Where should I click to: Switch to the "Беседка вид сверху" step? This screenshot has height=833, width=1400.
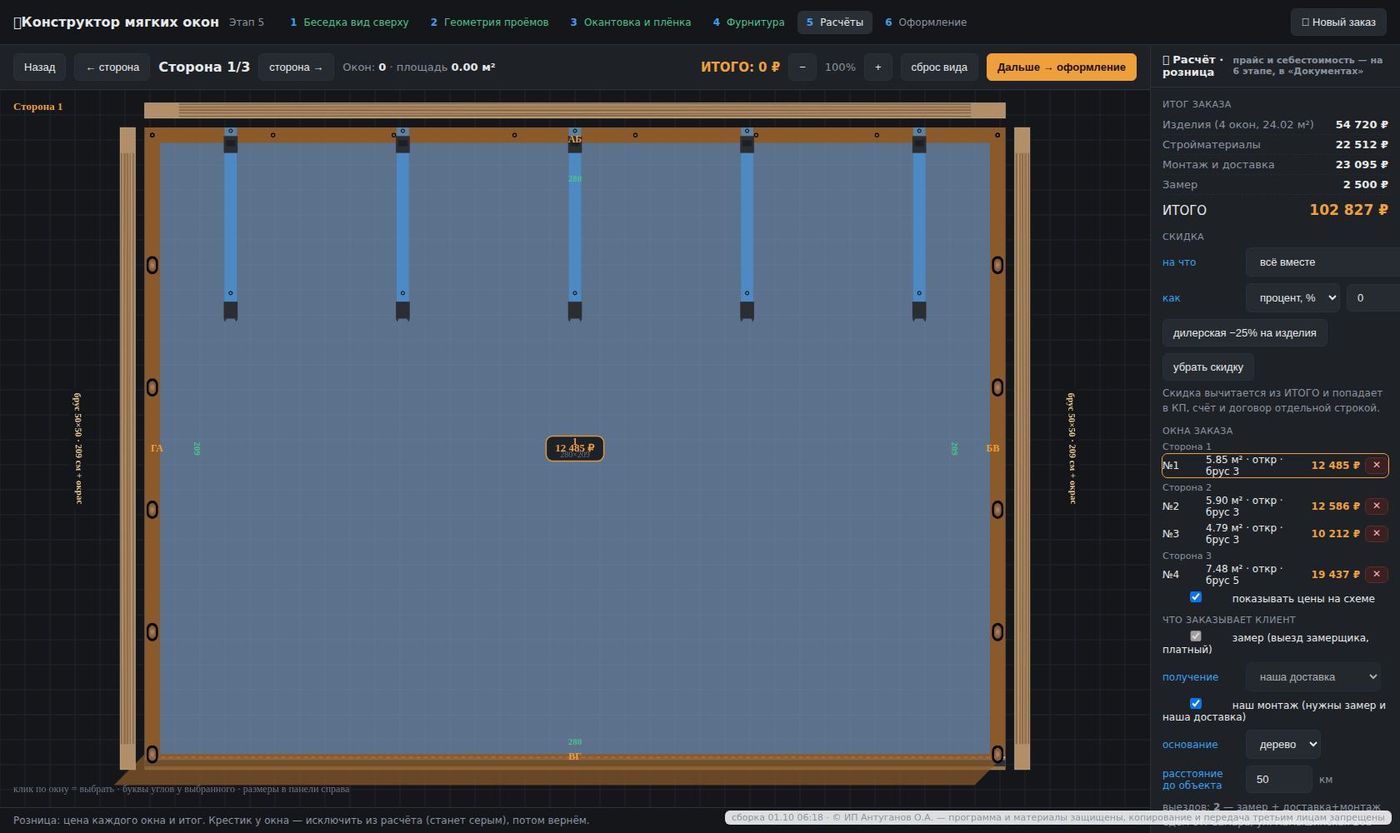coord(349,22)
